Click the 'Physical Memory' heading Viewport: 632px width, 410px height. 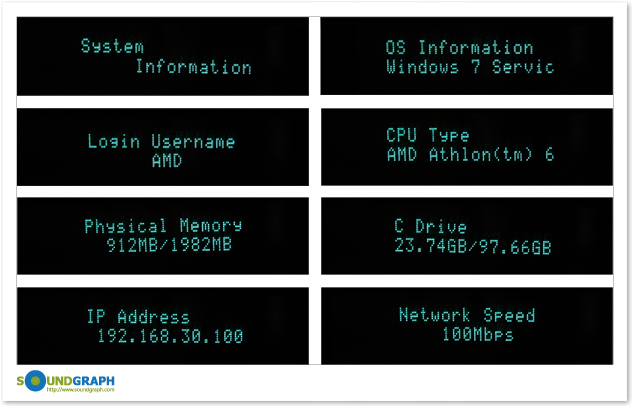click(x=163, y=225)
